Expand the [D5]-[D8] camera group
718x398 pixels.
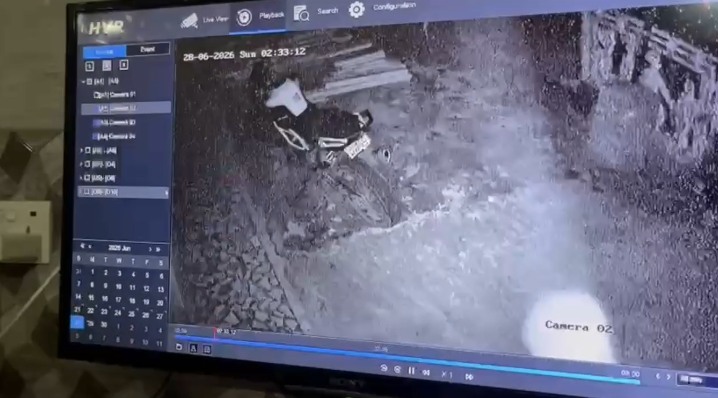tap(81, 178)
